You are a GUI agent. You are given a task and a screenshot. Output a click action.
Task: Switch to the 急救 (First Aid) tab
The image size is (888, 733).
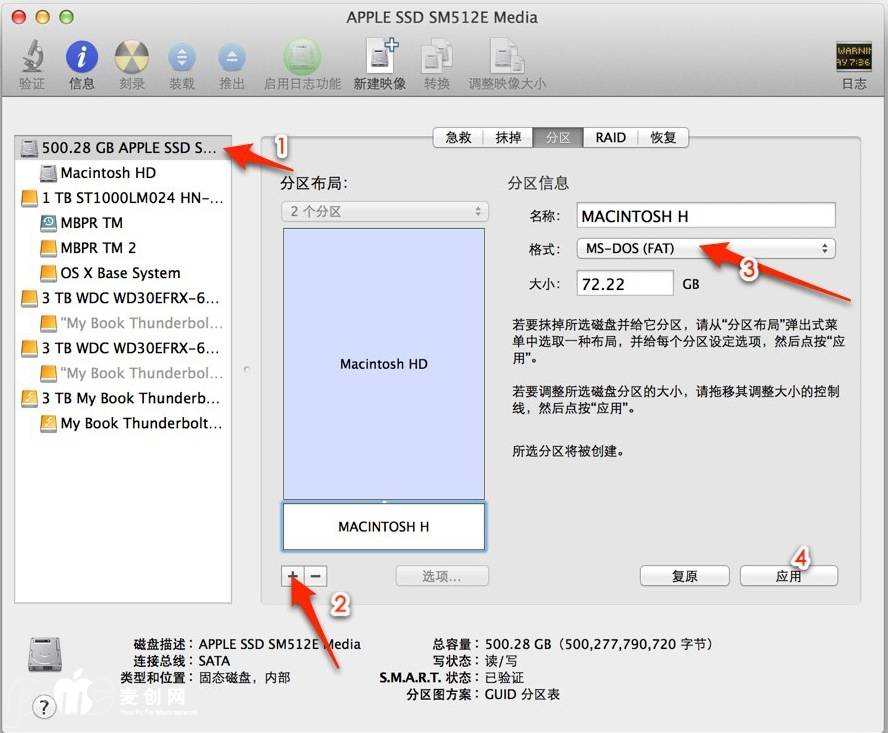458,138
